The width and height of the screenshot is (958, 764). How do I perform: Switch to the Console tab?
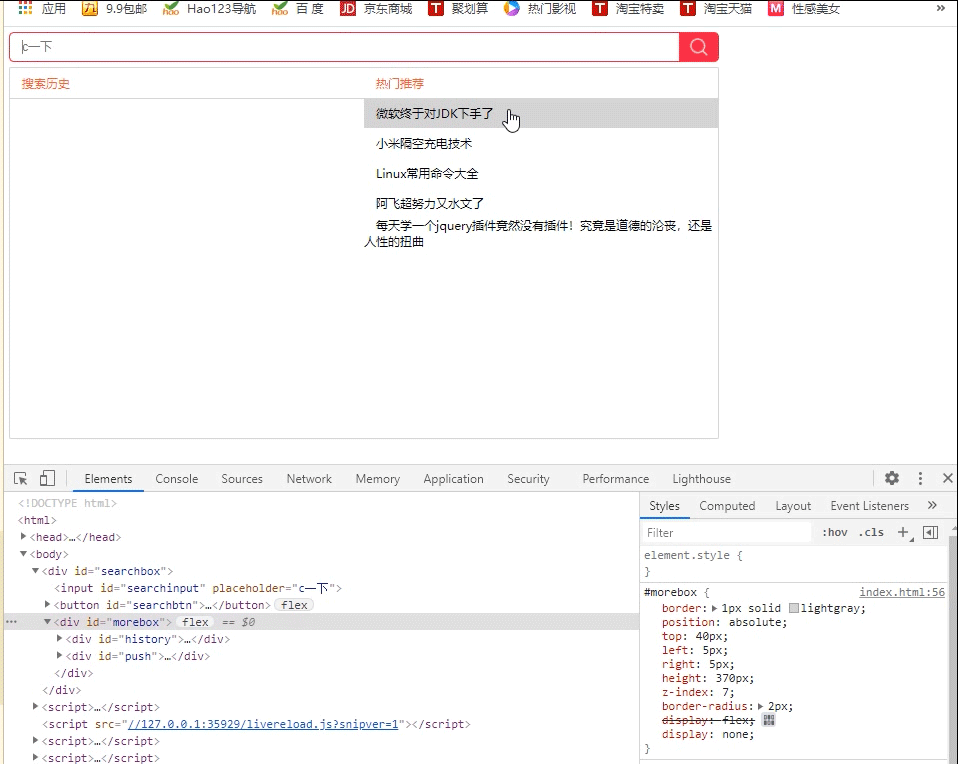click(176, 479)
